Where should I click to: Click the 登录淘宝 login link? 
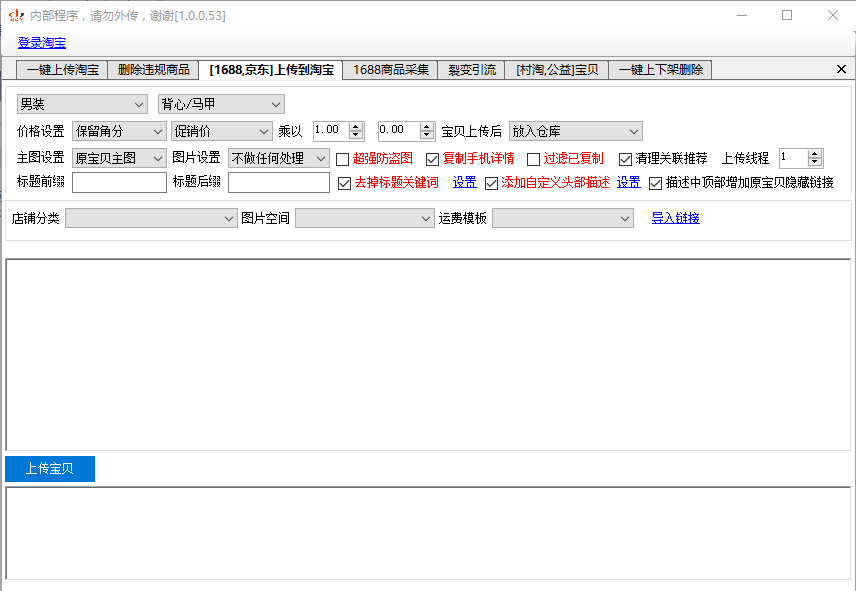click(42, 43)
